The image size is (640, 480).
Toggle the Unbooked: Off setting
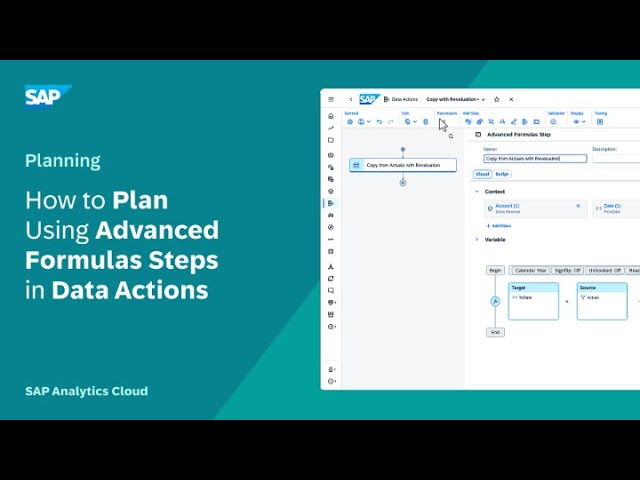coord(604,270)
